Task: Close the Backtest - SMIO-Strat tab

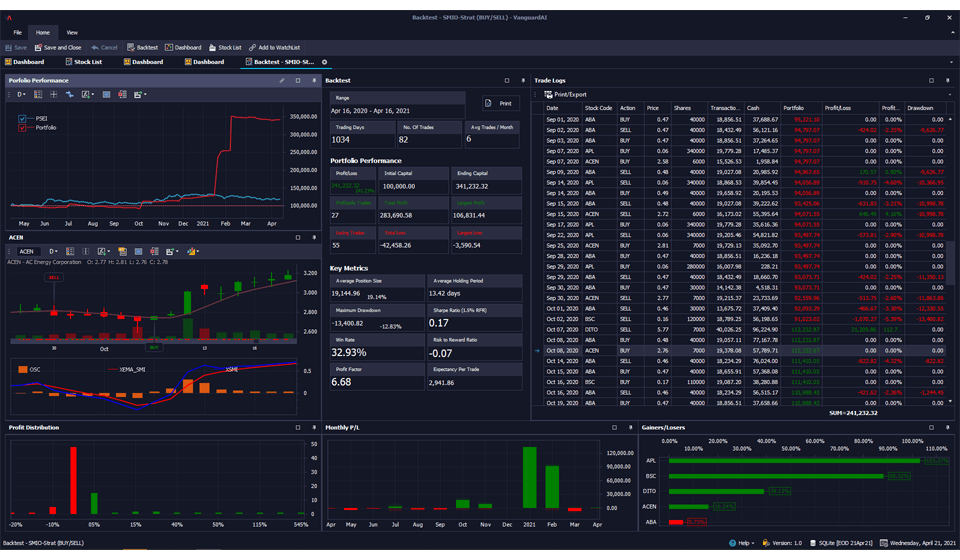Action: click(324, 62)
